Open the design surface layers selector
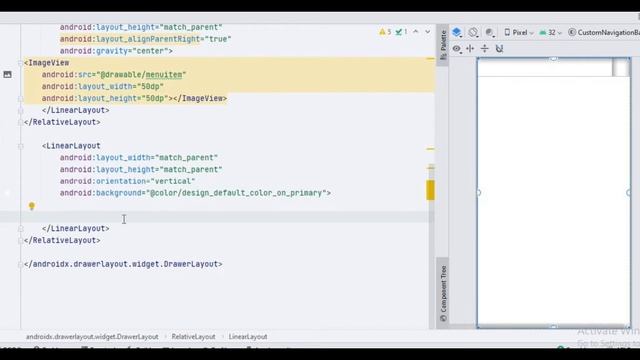This screenshot has height=360, width=640. click(x=457, y=32)
